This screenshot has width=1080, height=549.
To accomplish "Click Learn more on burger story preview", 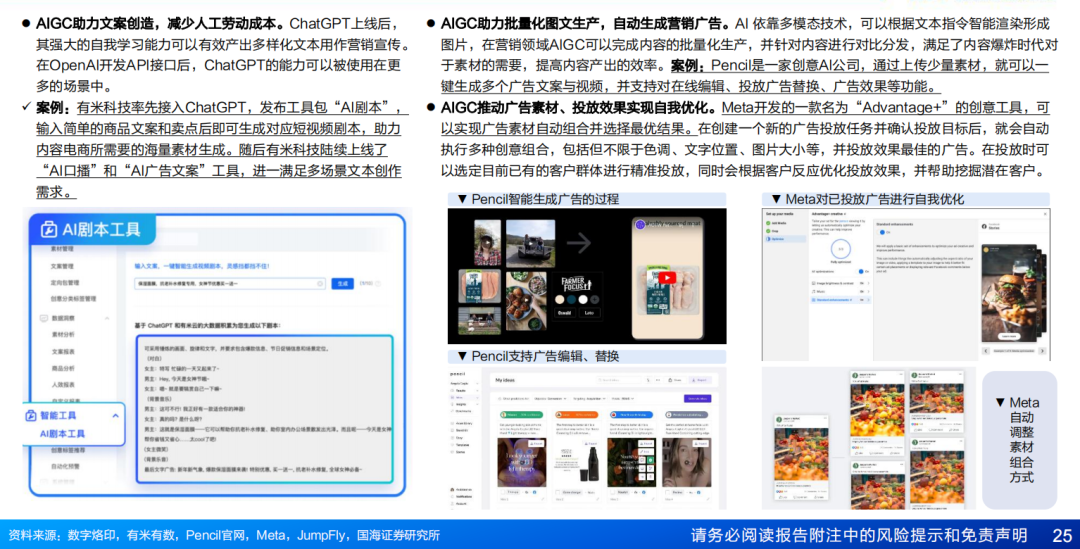I will point(1009,336).
